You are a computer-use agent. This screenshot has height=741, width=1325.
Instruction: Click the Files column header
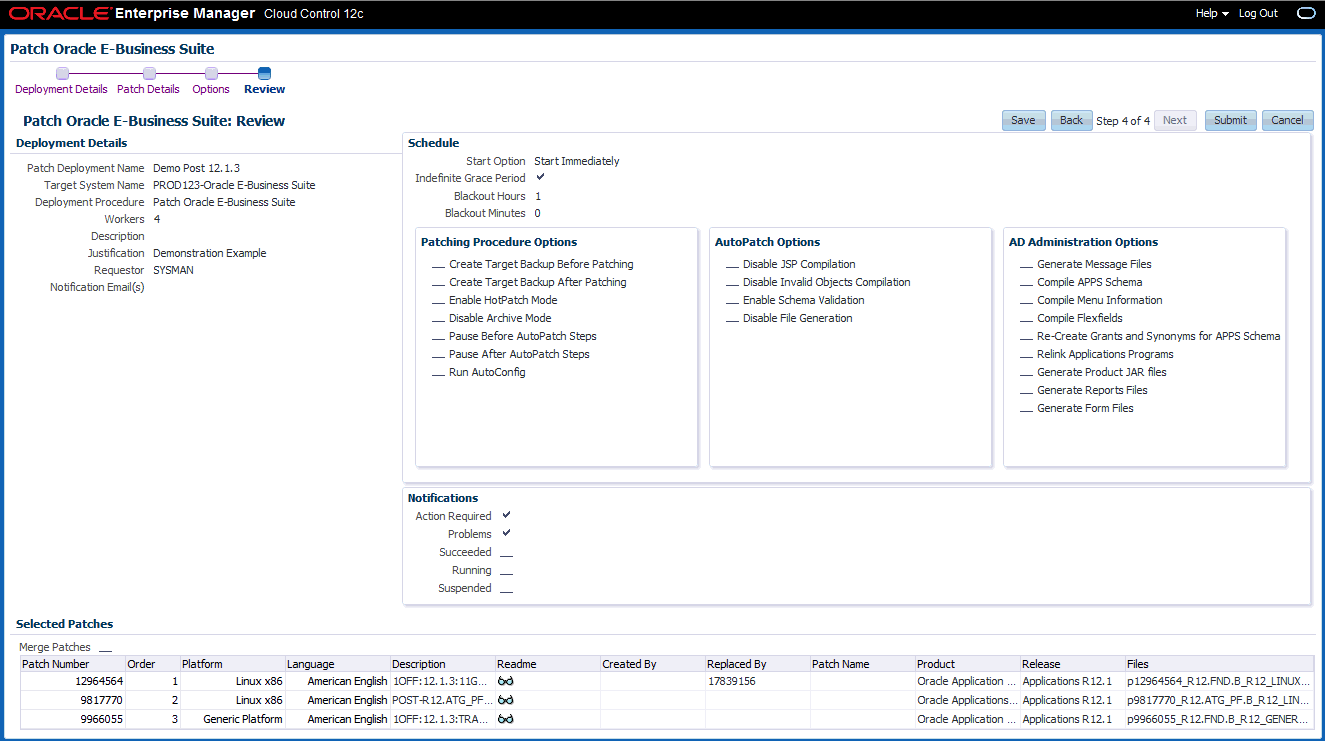click(1219, 664)
